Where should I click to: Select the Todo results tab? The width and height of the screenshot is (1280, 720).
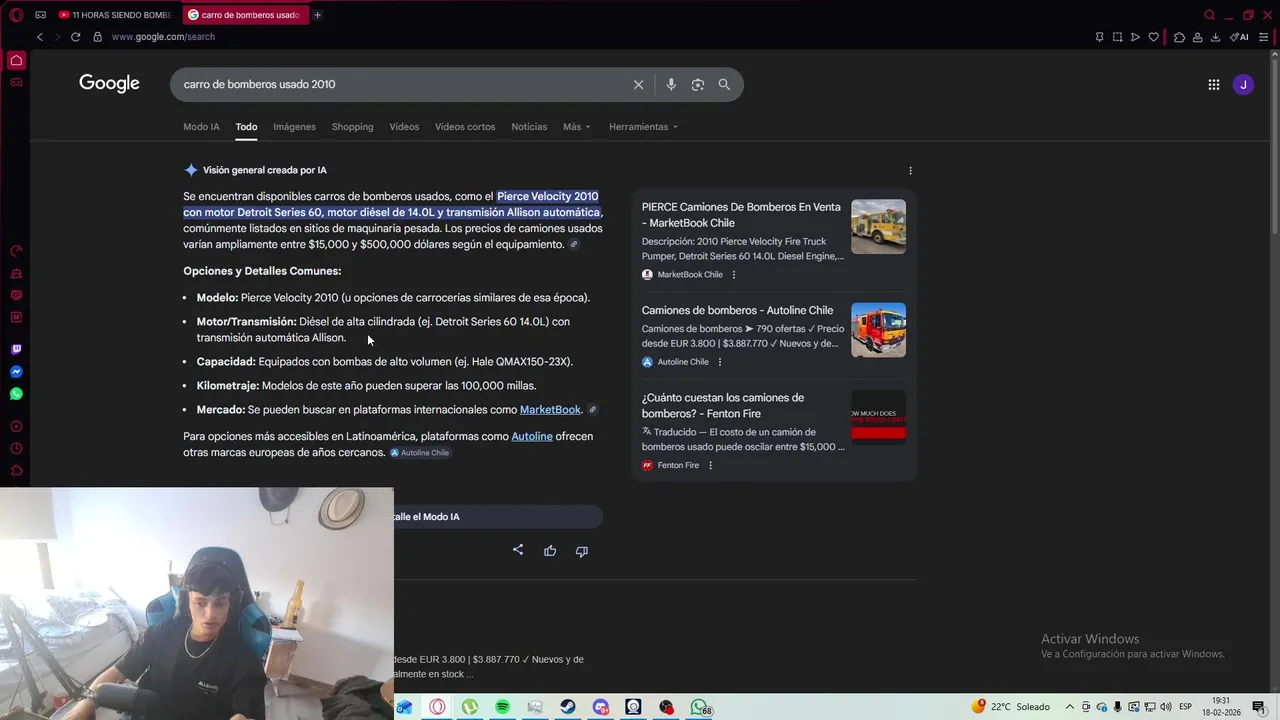(x=246, y=127)
